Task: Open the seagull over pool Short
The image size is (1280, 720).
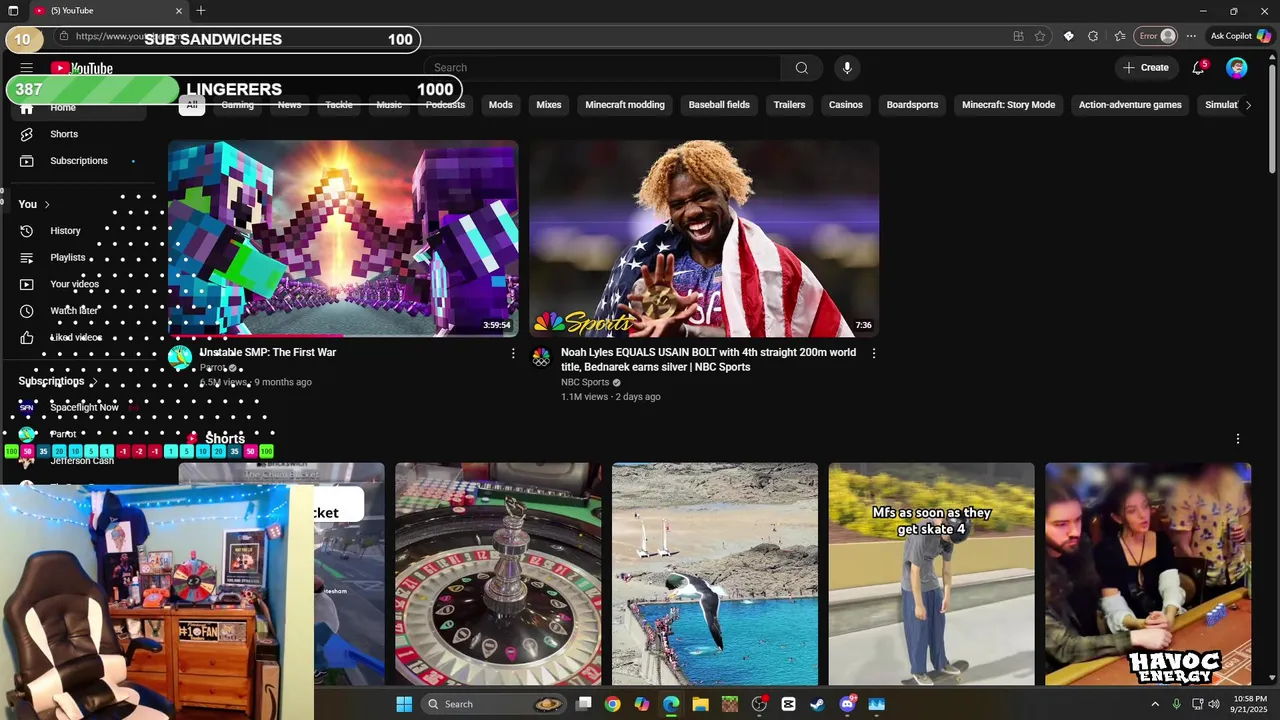Action: [715, 574]
